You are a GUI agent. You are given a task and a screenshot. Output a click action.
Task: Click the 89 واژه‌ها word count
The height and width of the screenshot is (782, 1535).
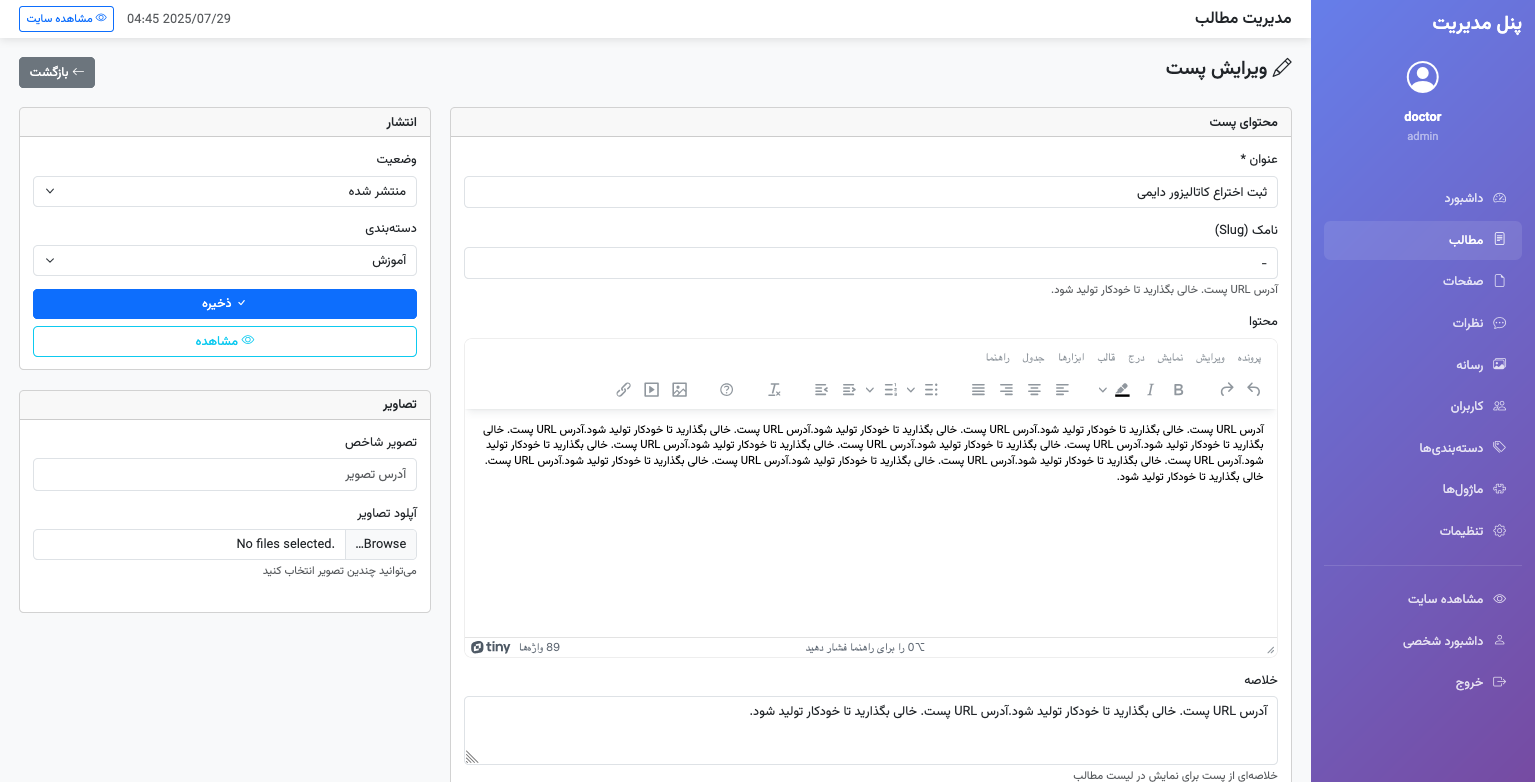539,648
